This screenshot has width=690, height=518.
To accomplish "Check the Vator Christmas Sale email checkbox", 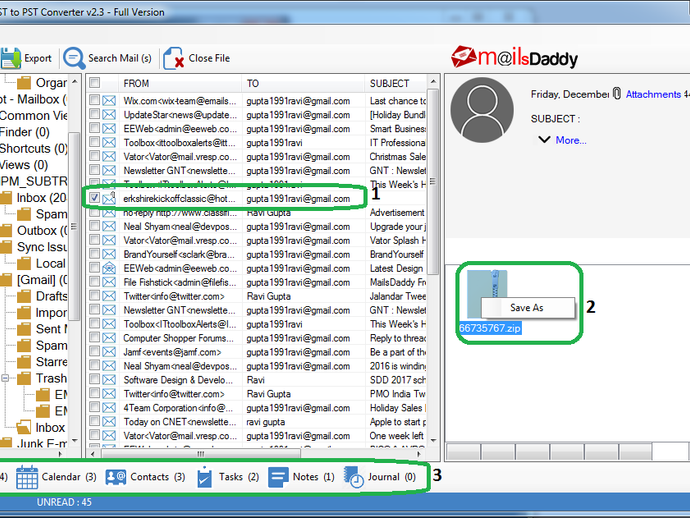I will tap(94, 156).
